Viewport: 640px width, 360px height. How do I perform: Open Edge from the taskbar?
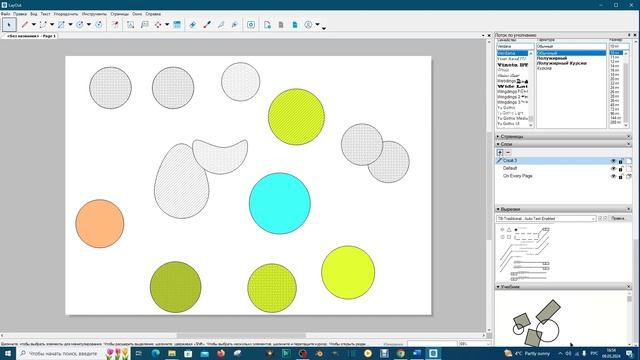pyautogui.click(x=156, y=353)
